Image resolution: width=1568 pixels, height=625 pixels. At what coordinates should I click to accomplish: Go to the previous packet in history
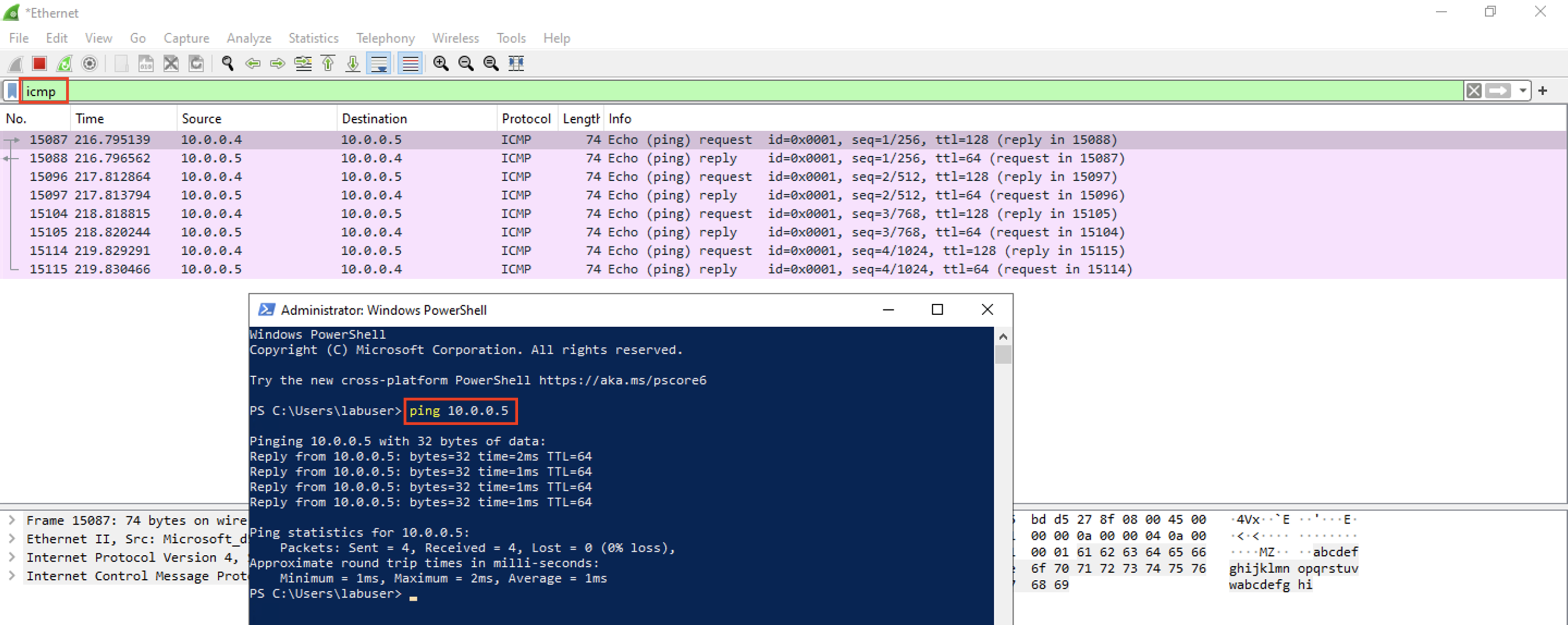click(x=253, y=63)
